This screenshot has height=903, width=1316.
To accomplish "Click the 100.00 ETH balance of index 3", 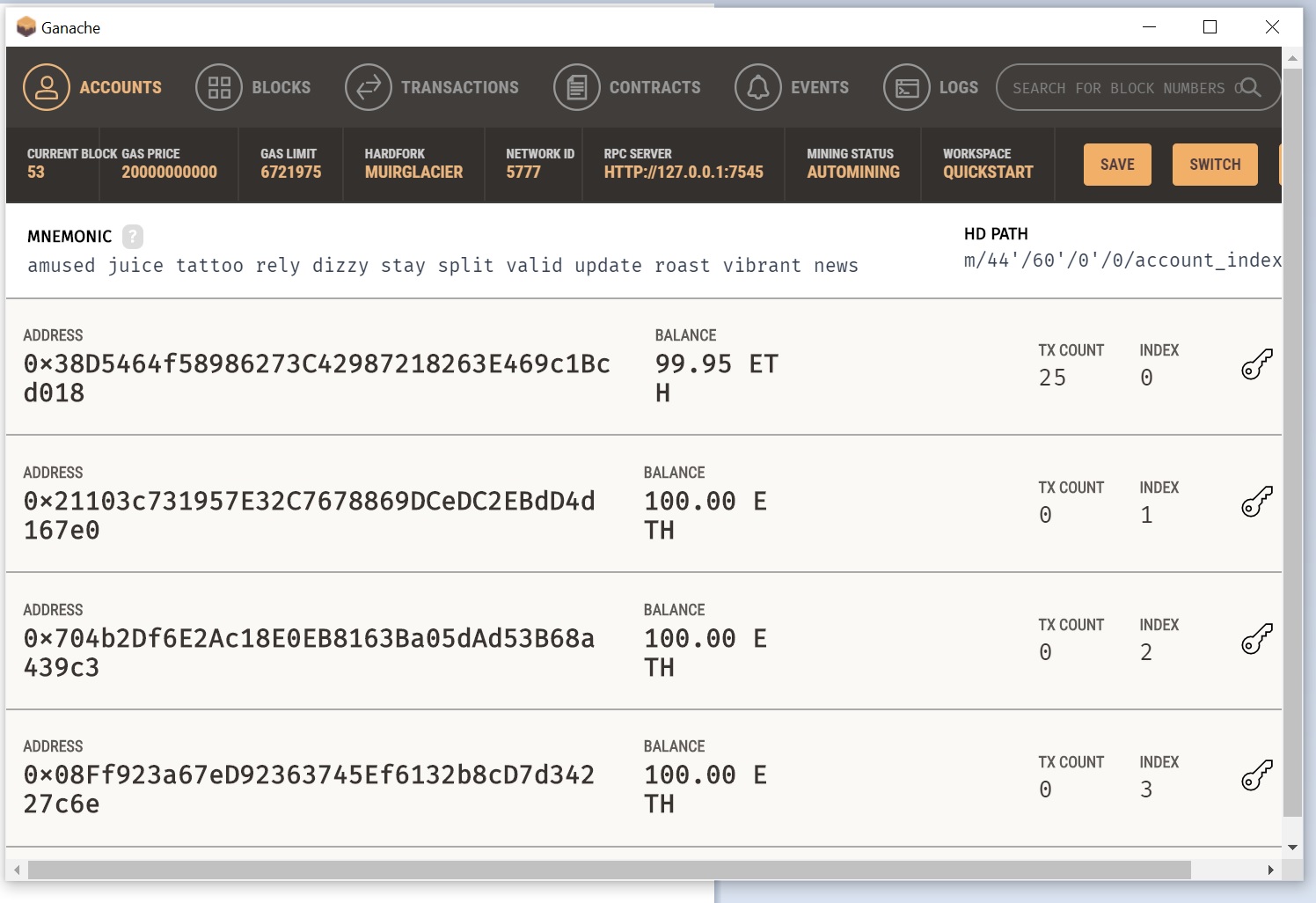I will pos(706,789).
